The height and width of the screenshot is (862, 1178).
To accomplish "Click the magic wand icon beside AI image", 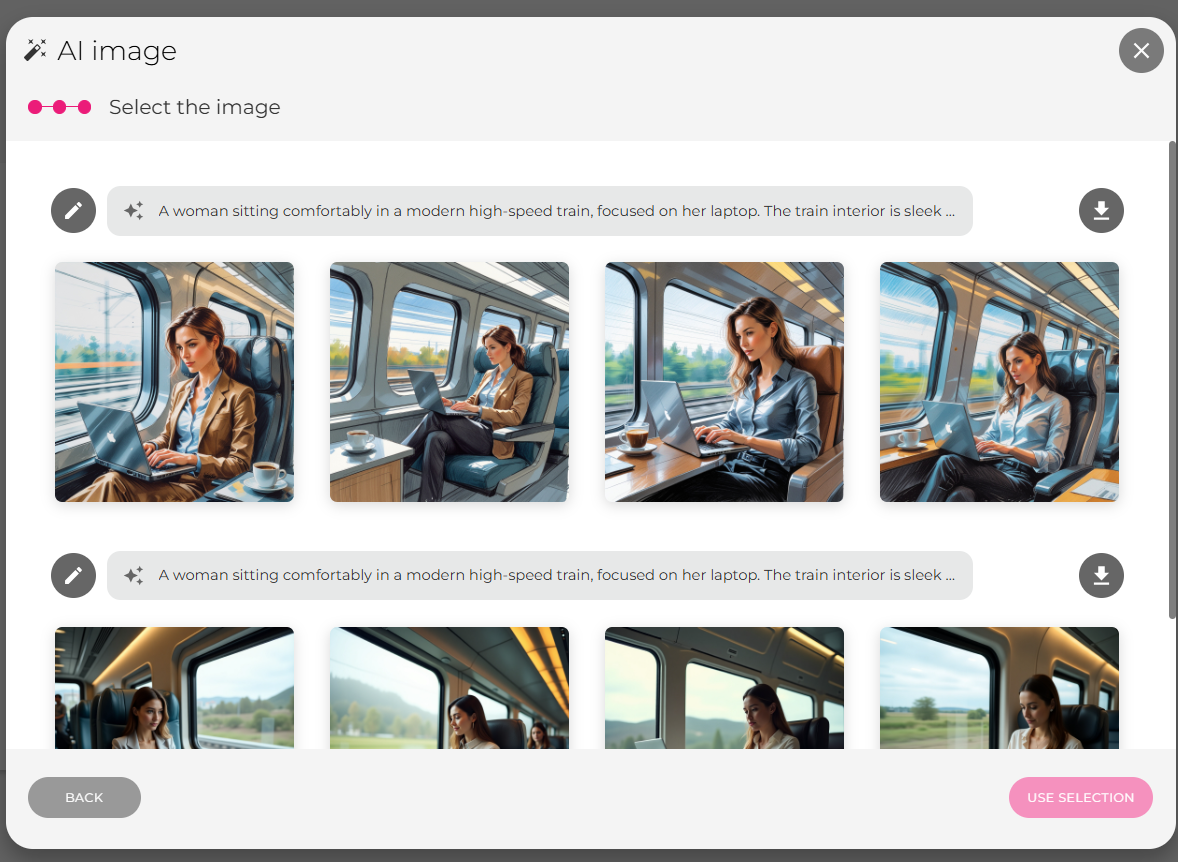I will point(35,50).
